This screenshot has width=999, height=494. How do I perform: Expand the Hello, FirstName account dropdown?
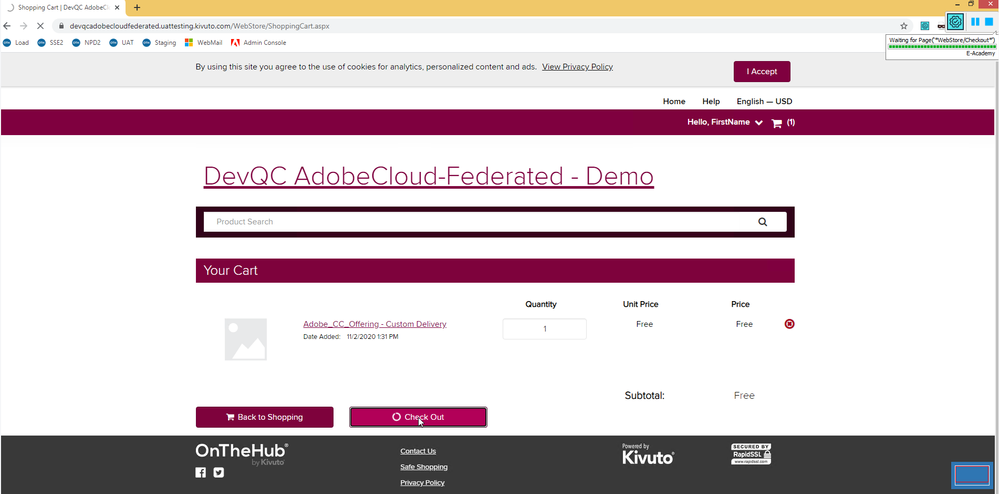(x=725, y=123)
